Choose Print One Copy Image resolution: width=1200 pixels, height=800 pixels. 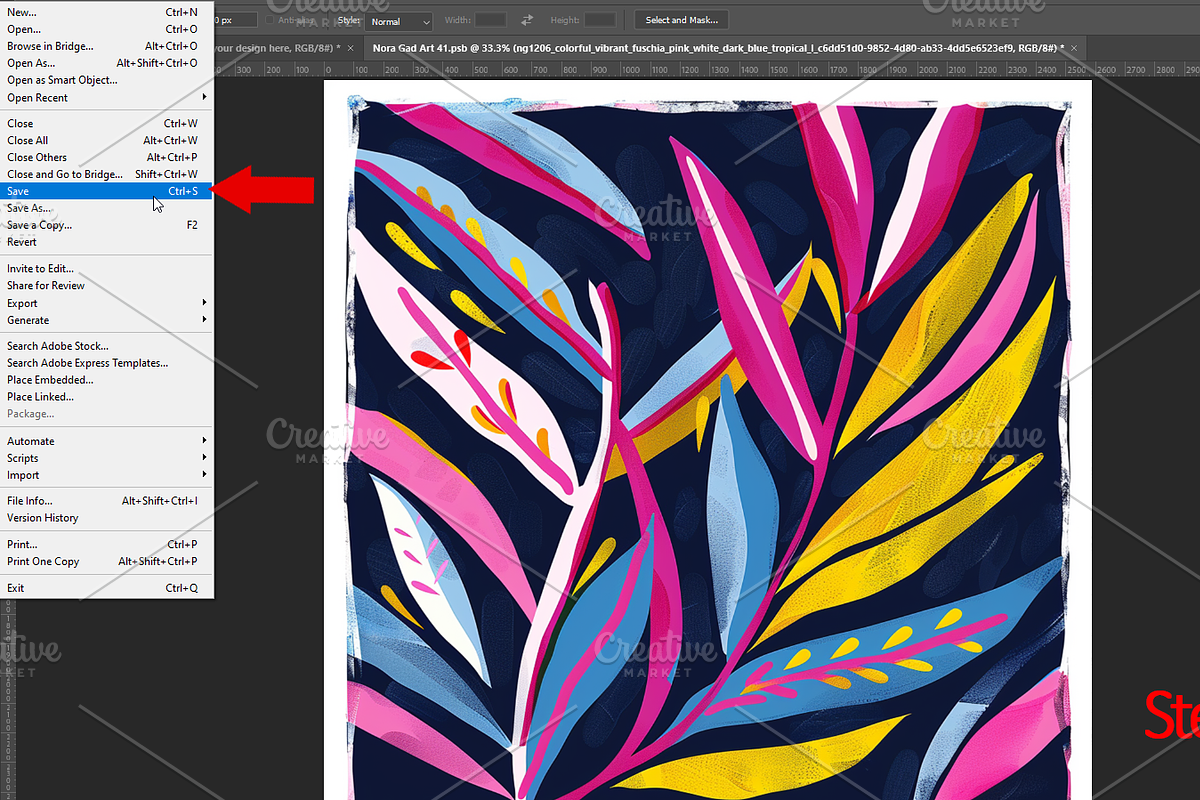(106, 561)
